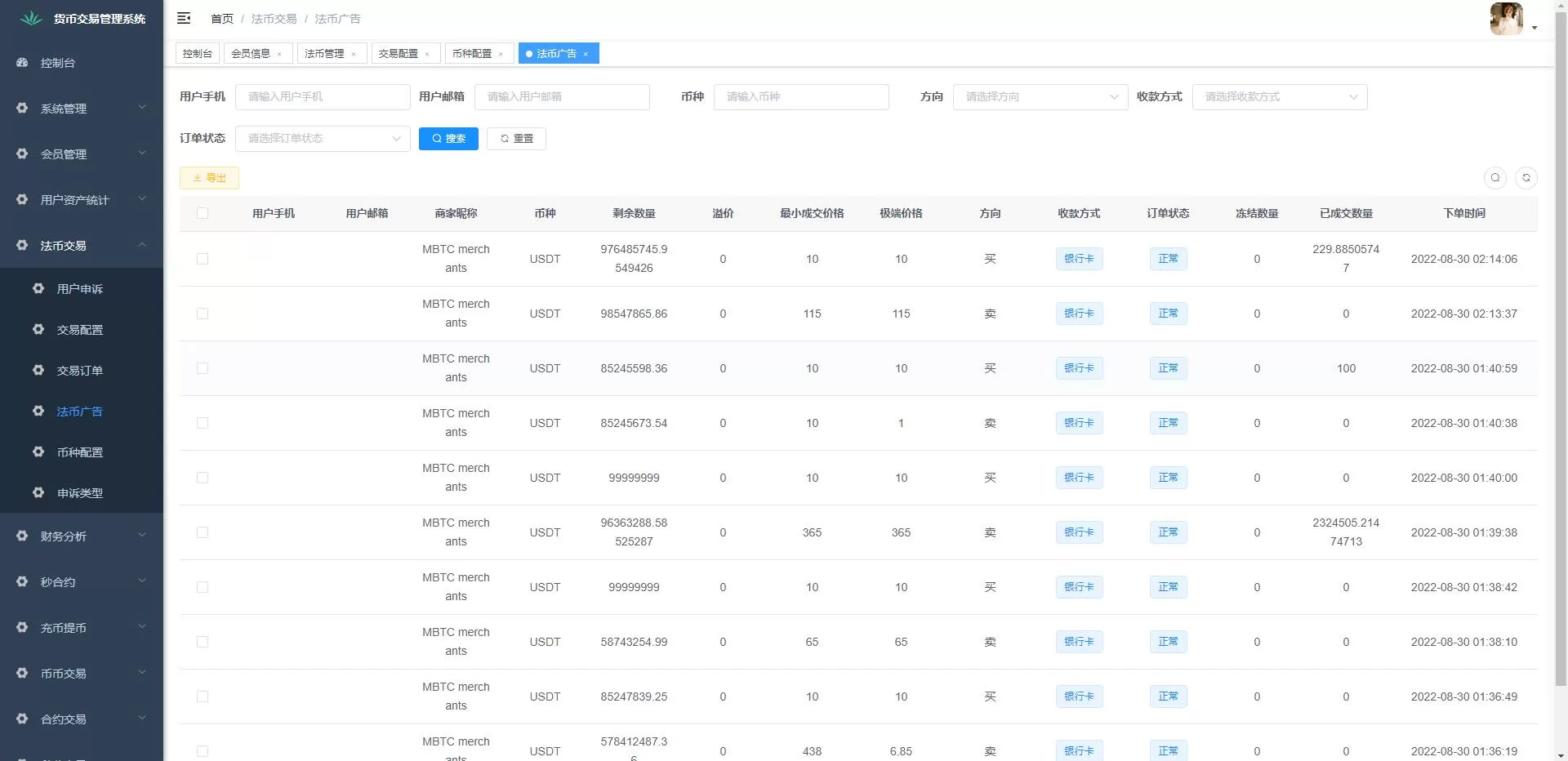
Task: Click the sidebar collapse hamburger icon
Action: click(x=184, y=18)
